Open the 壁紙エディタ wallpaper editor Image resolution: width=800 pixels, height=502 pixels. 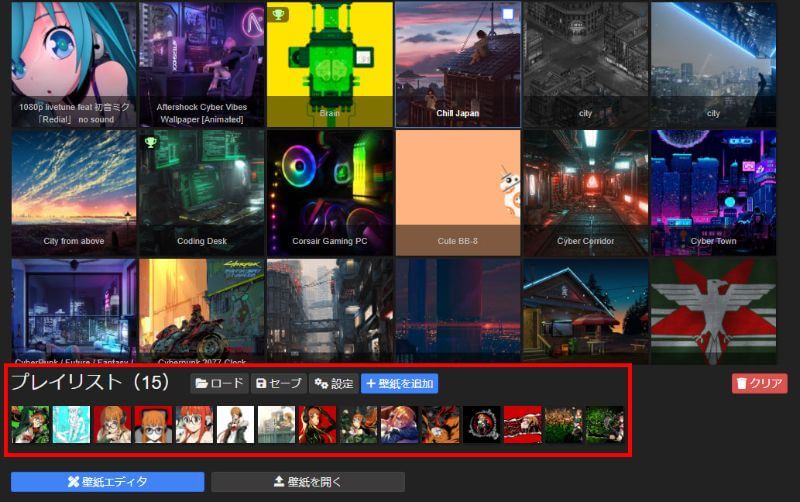tap(108, 482)
